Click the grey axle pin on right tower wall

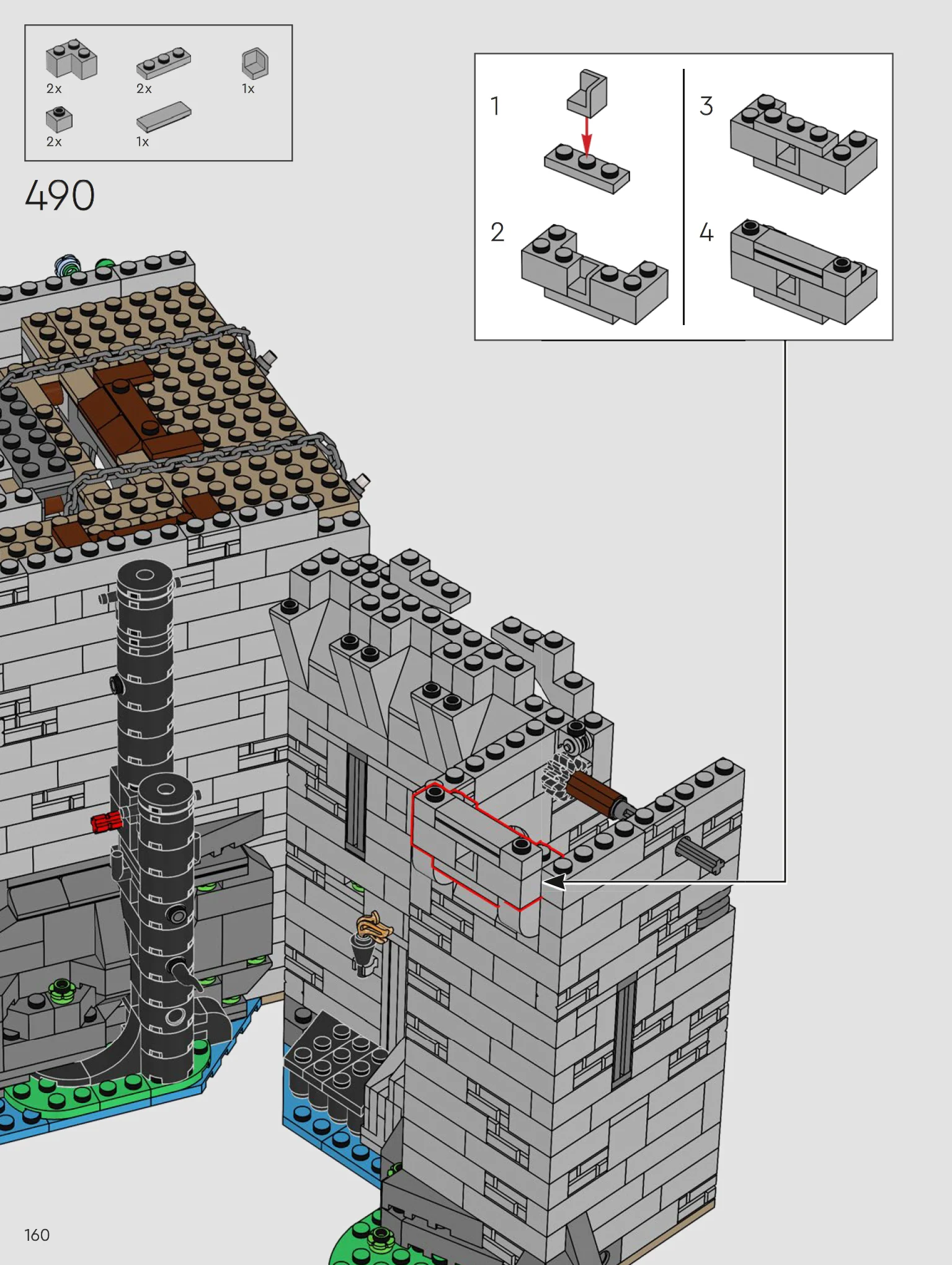(700, 856)
